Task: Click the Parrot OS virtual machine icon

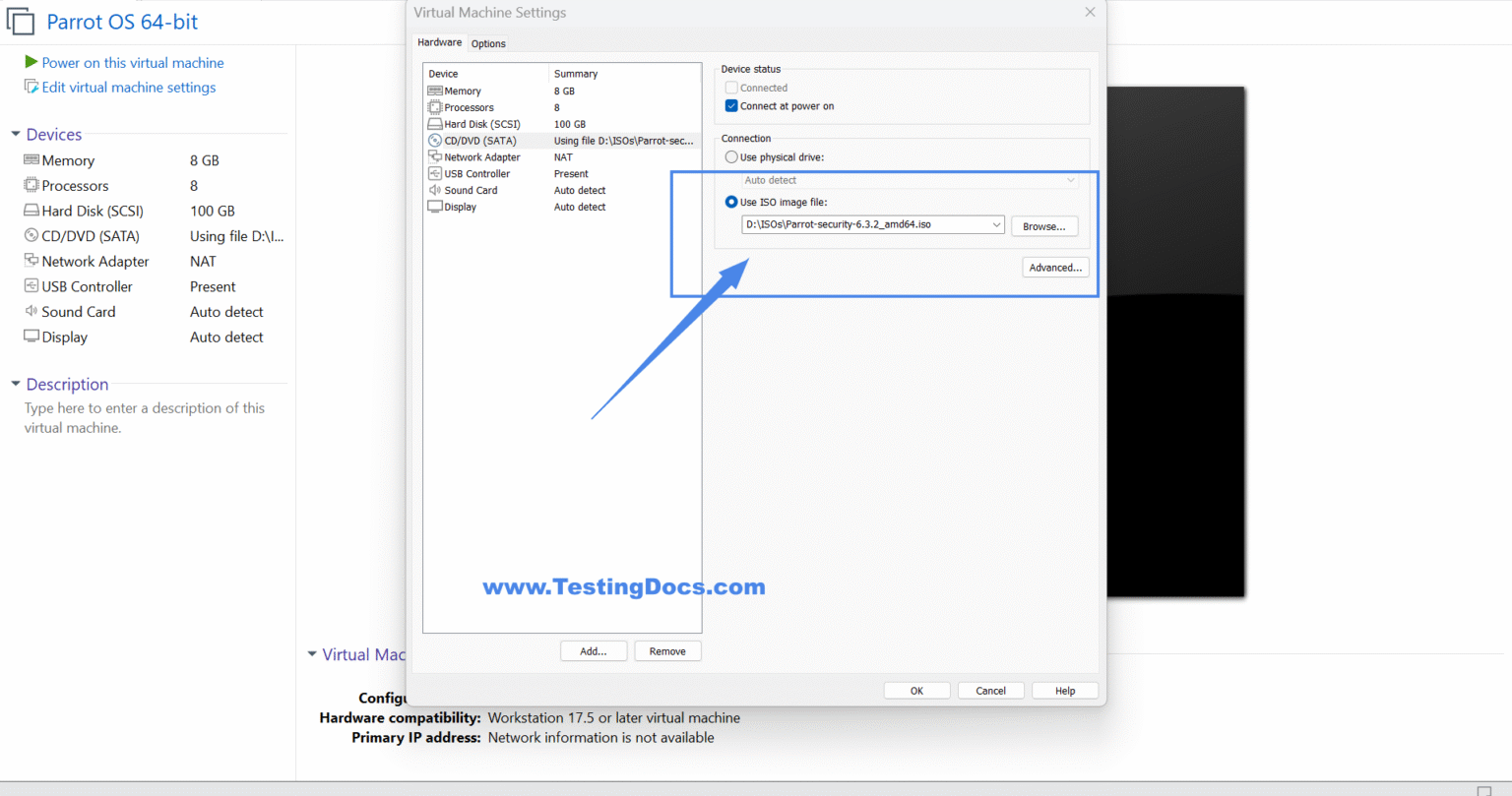Action: 21,21
